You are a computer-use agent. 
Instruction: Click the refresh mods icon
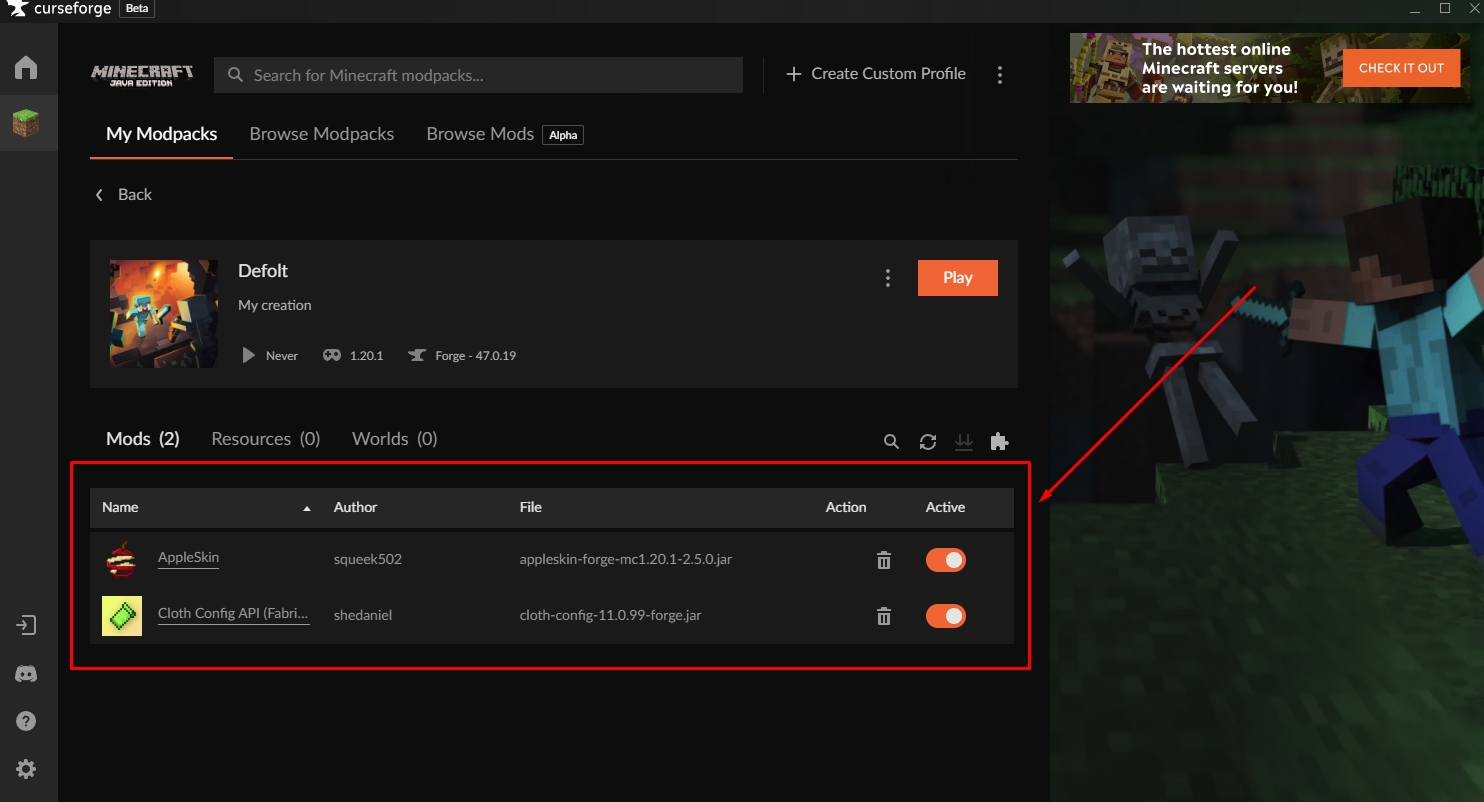pyautogui.click(x=928, y=441)
